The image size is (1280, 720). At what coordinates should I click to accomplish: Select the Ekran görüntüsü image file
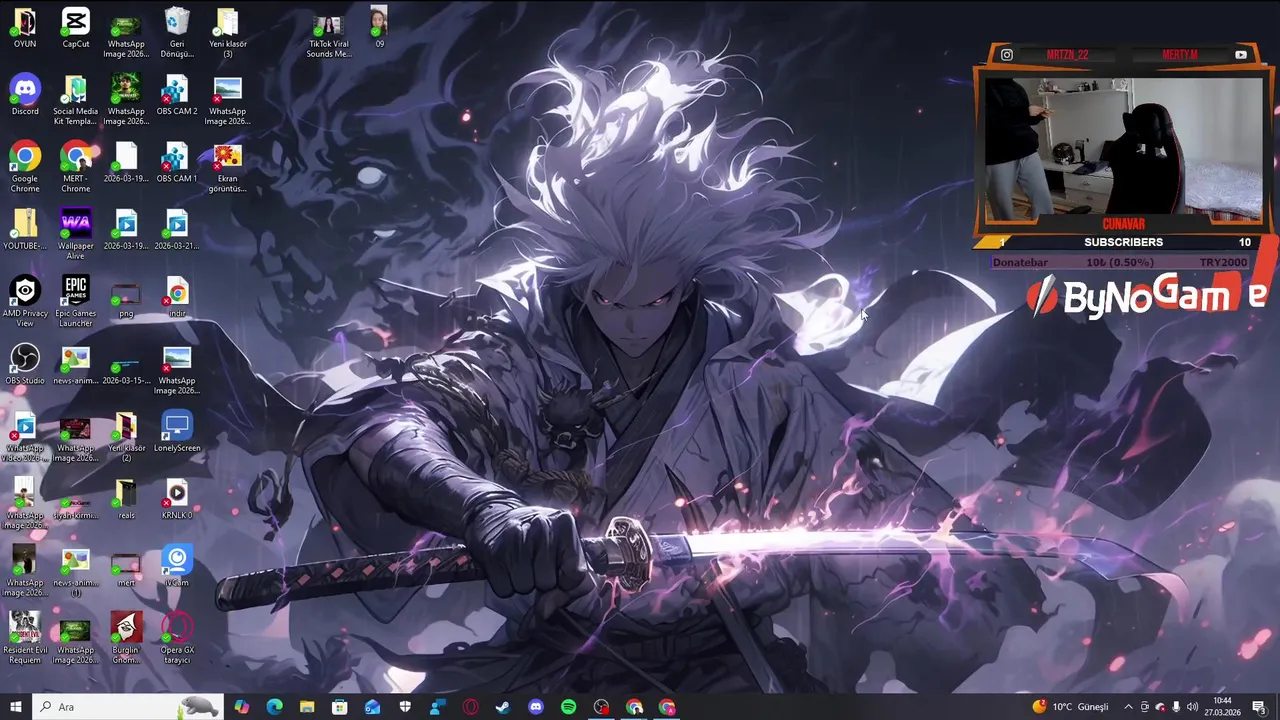click(227, 167)
